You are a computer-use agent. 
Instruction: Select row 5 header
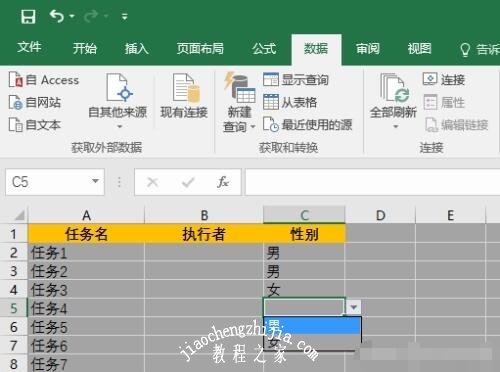[13, 308]
